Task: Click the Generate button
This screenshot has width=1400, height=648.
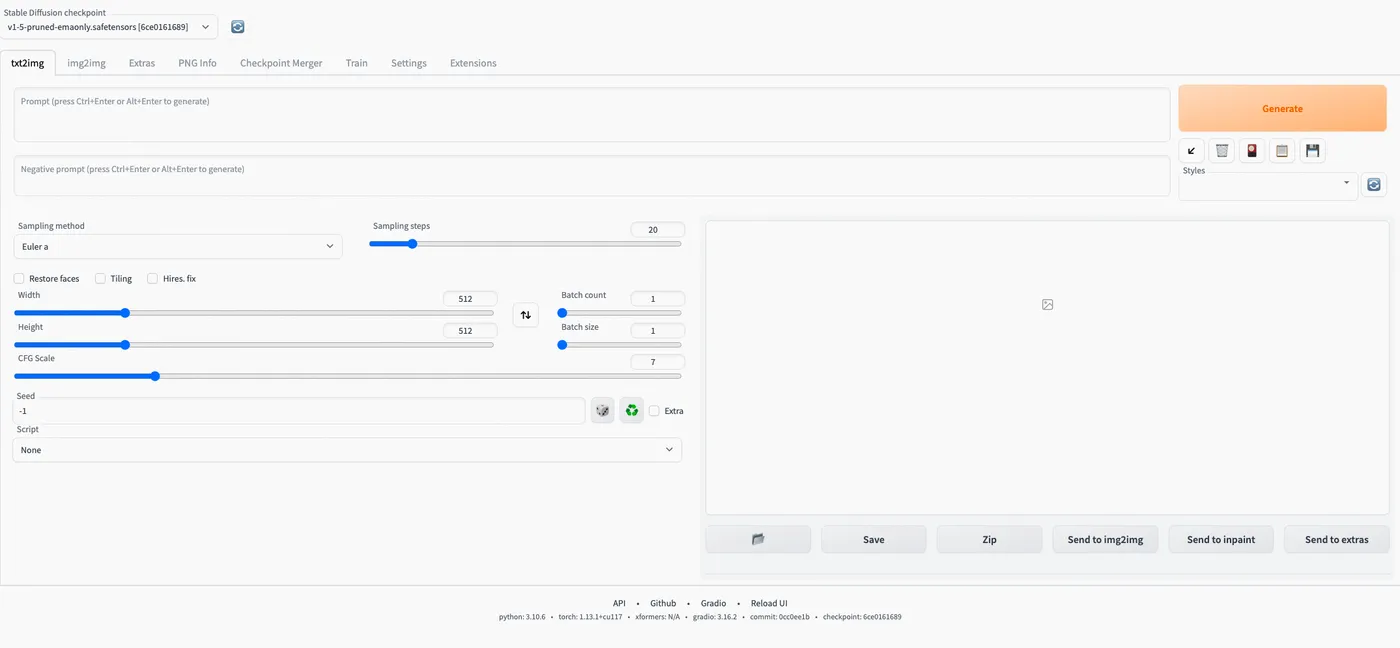Action: point(1282,109)
